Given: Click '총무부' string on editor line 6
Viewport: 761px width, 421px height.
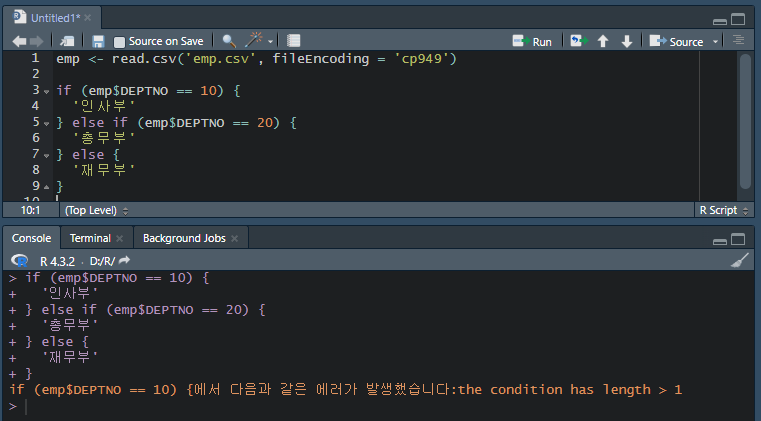Looking at the screenshot, I should pos(104,138).
